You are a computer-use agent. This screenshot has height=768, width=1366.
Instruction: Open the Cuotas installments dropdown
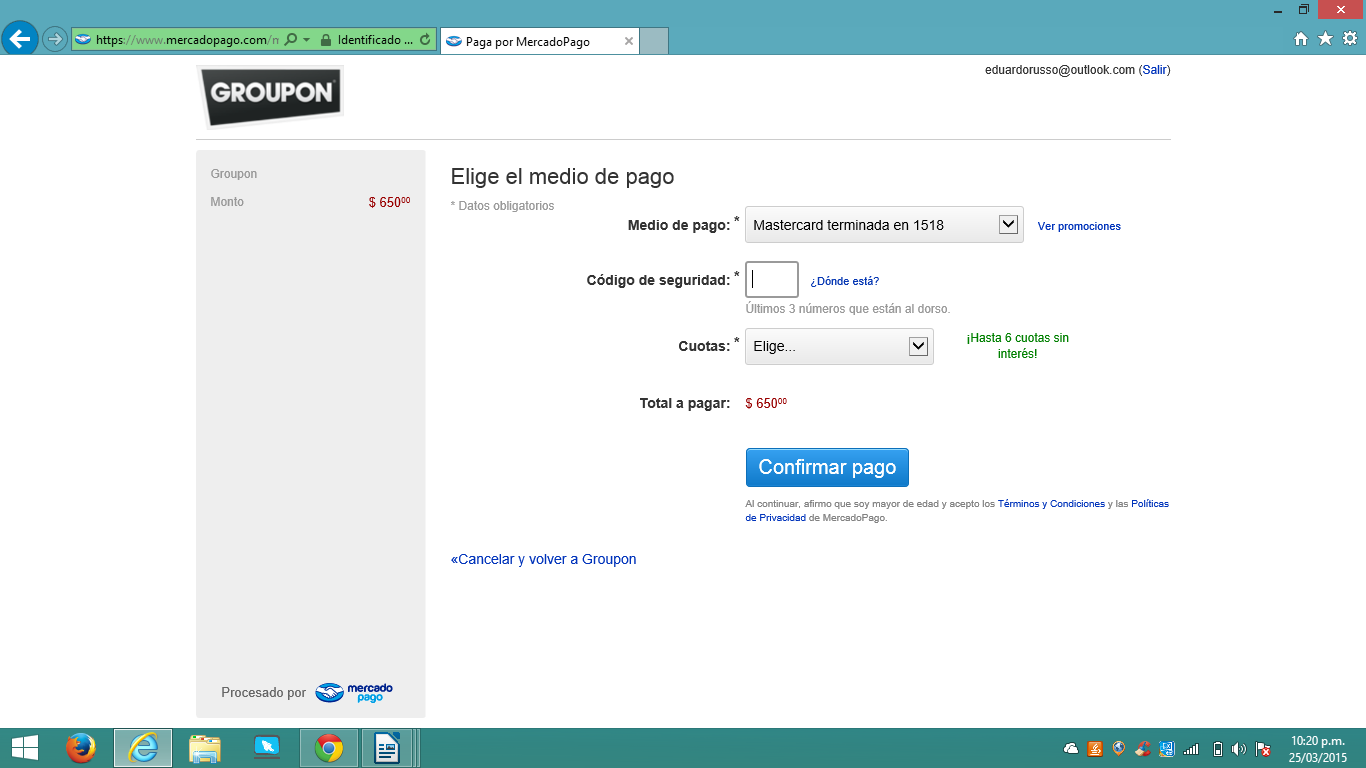coord(918,346)
